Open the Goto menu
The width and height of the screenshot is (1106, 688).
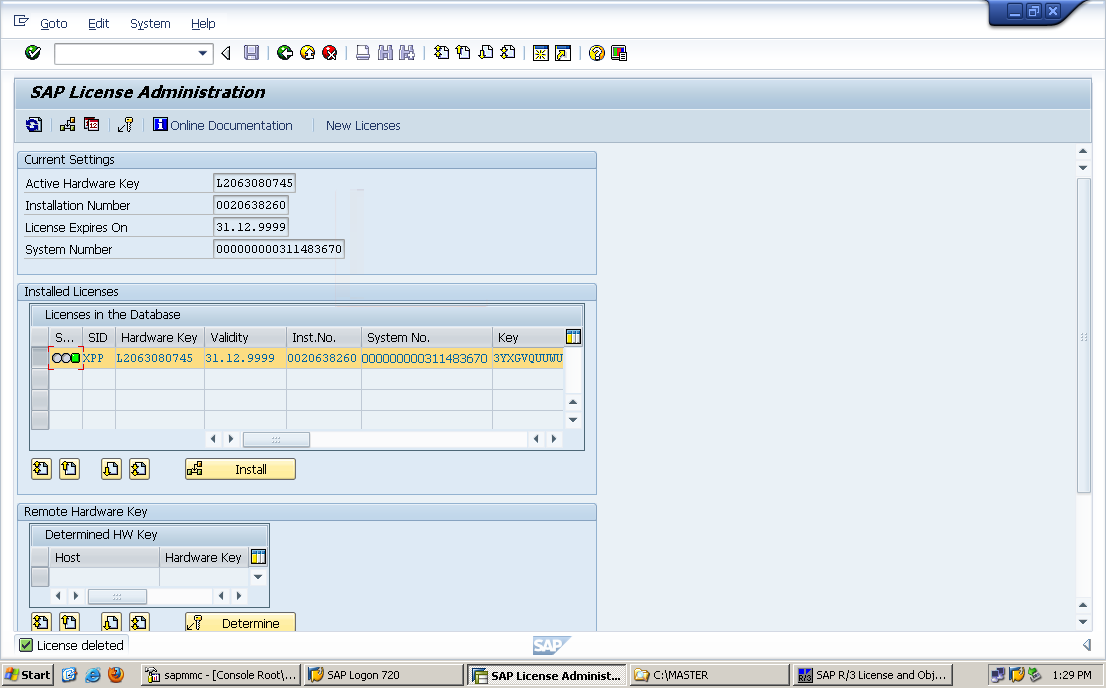tap(54, 23)
